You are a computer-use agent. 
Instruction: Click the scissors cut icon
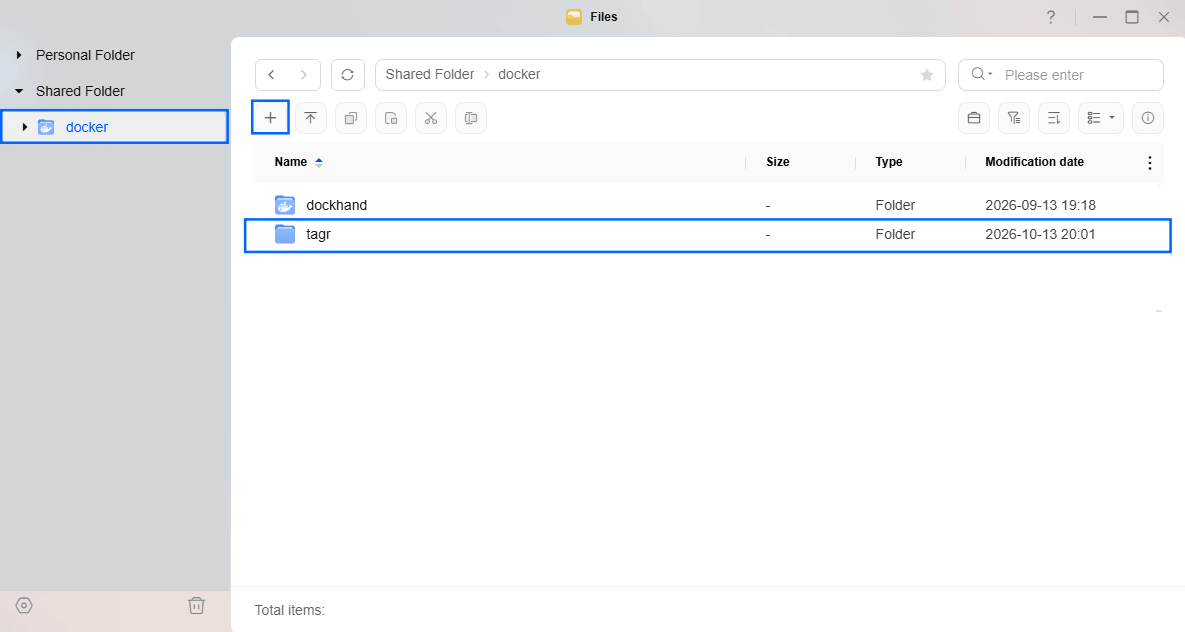(431, 118)
